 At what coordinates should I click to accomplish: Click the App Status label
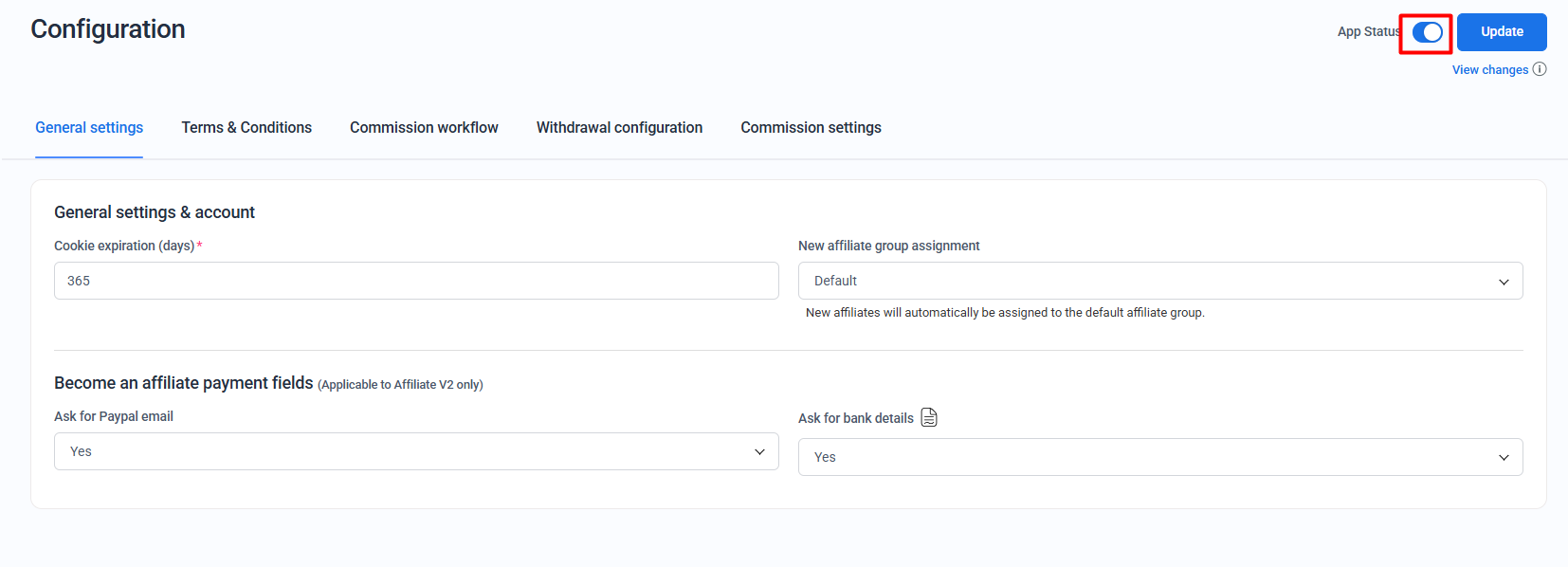click(x=1368, y=32)
